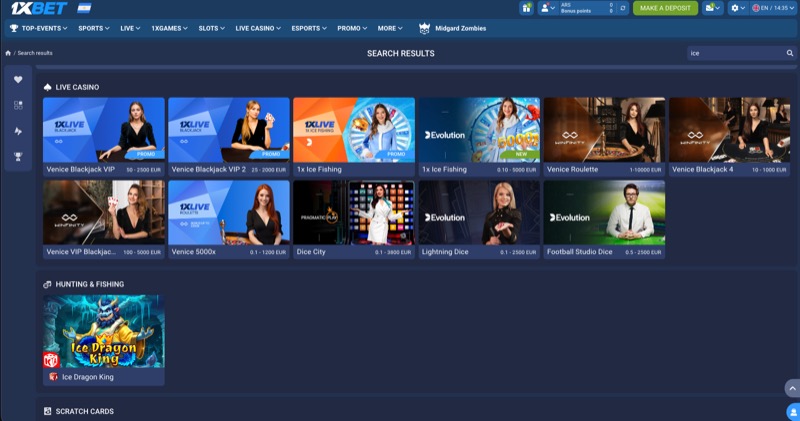Open Ice Dragon King game thumbnail
Image resolution: width=800 pixels, height=421 pixels.
(104, 331)
